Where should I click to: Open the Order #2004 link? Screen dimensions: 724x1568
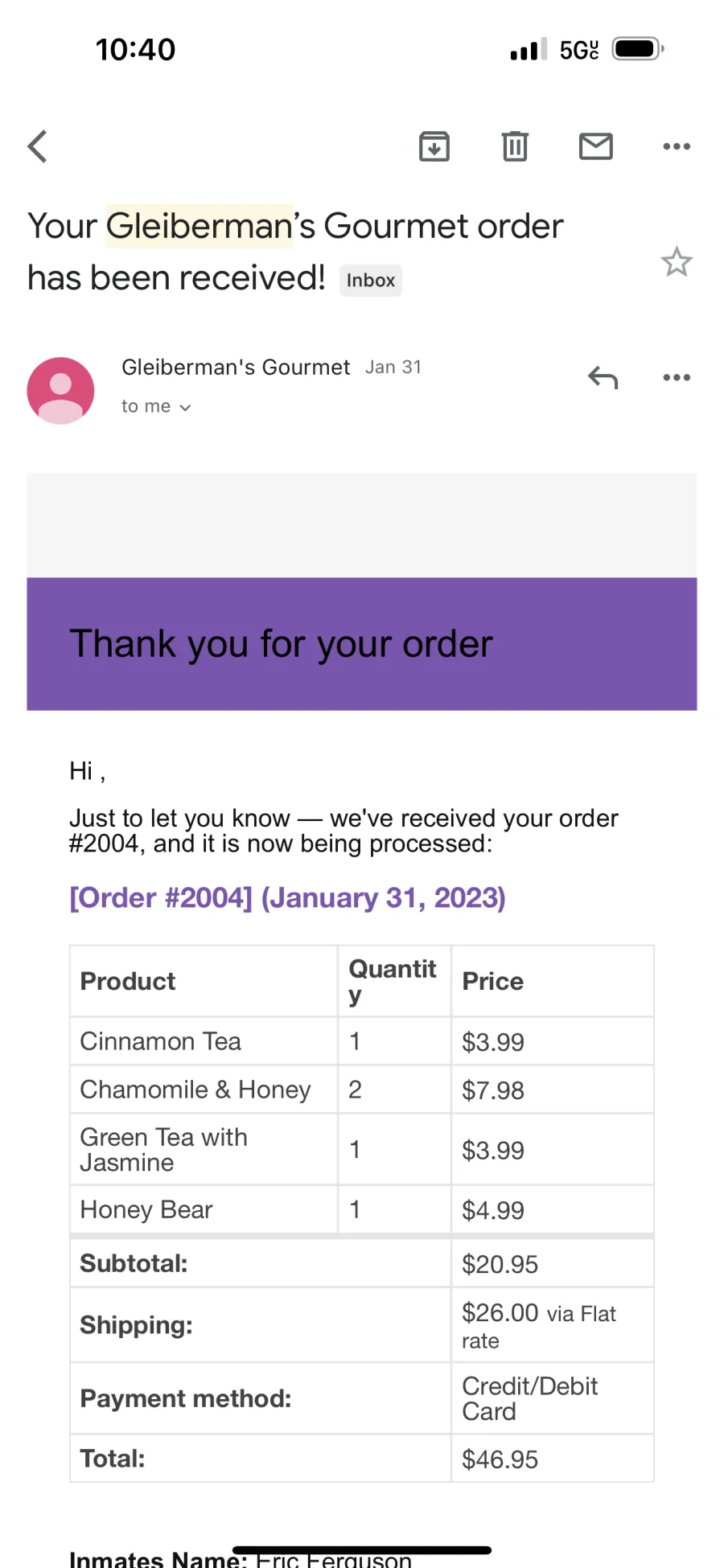pos(287,897)
